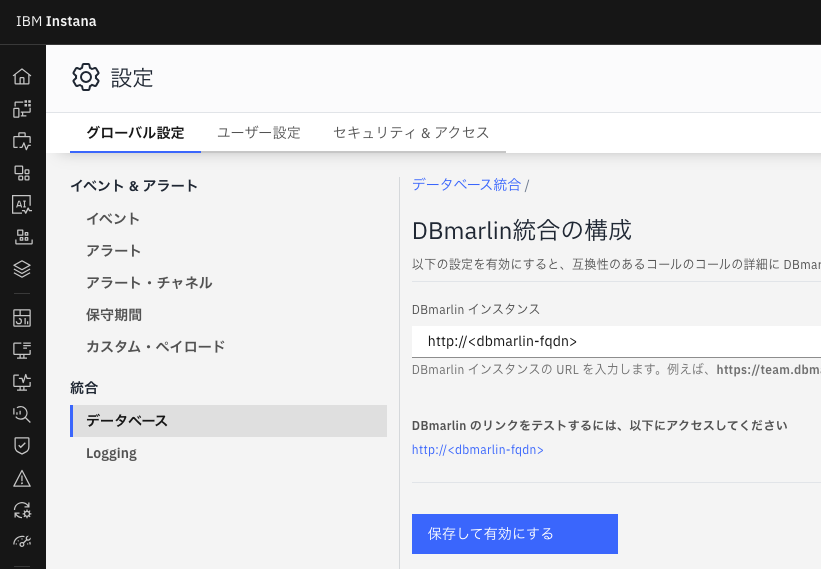Viewport: 821px width, 569px height.
Task: Click the settings gear icon beside 設定
Action: click(x=85, y=77)
